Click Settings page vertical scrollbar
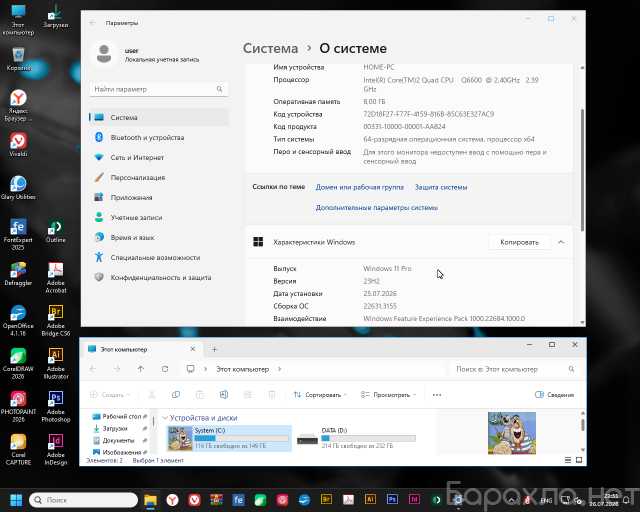 point(582,169)
